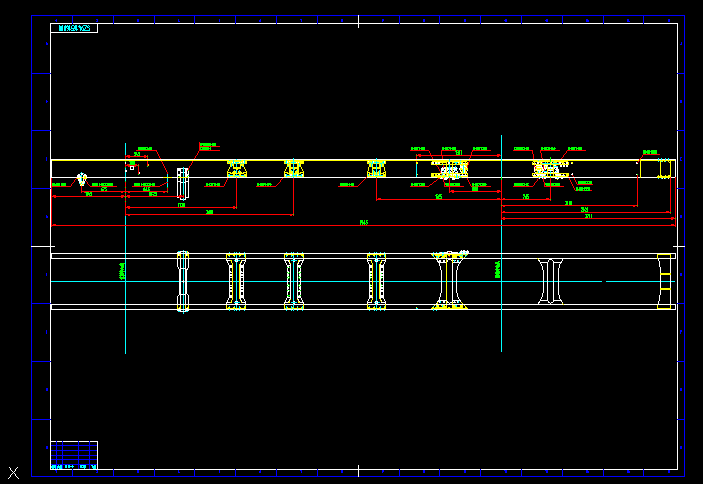This screenshot has height=484, width=703.
Task: Pick the large yellow bracket assembly right of cyan line
Action: 548,171
